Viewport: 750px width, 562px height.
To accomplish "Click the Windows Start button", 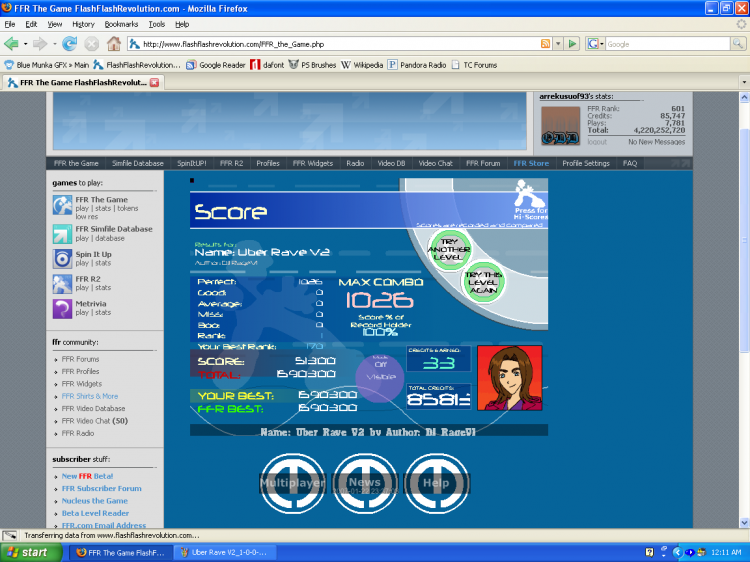I will [31, 552].
